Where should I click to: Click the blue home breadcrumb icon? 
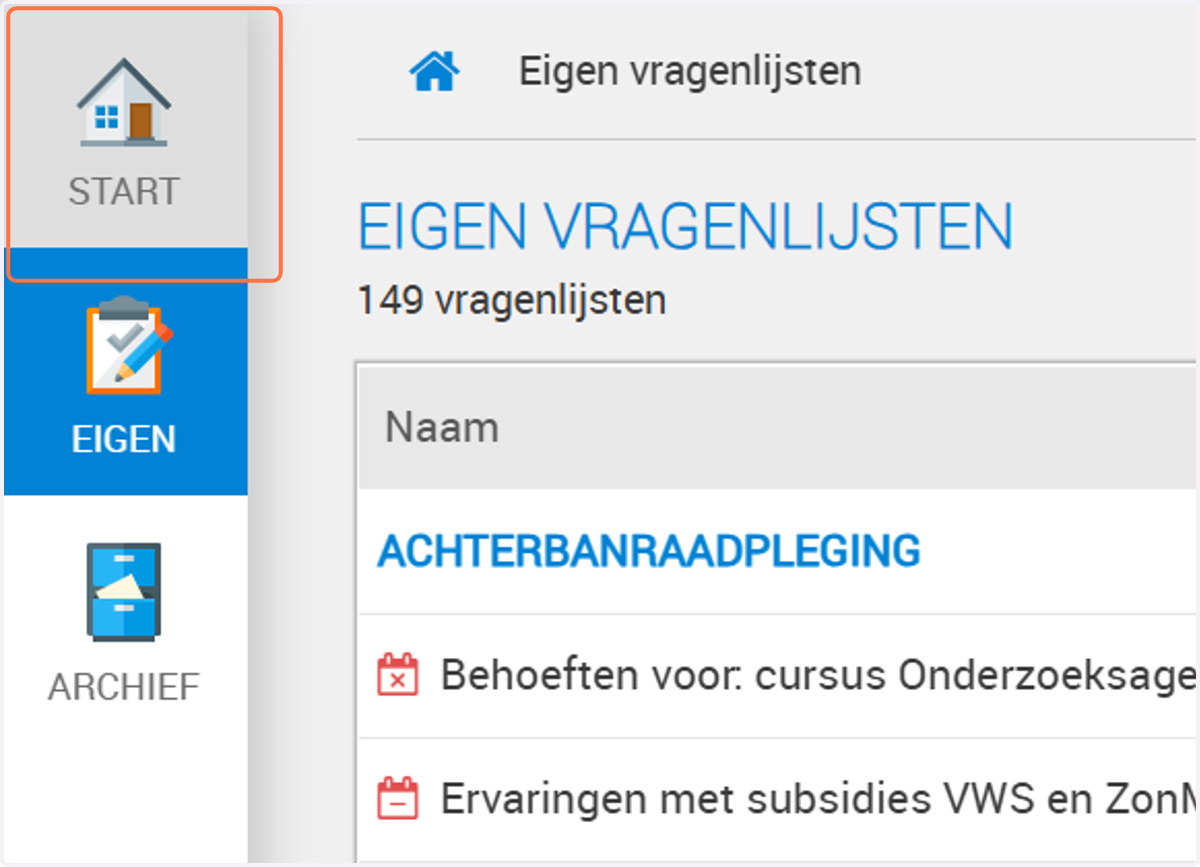point(434,72)
